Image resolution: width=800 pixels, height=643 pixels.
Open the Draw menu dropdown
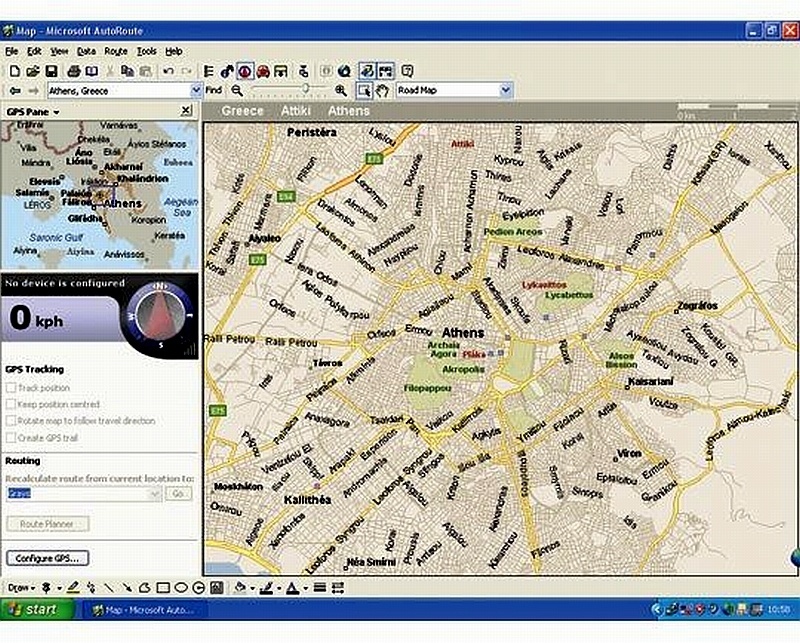21,588
